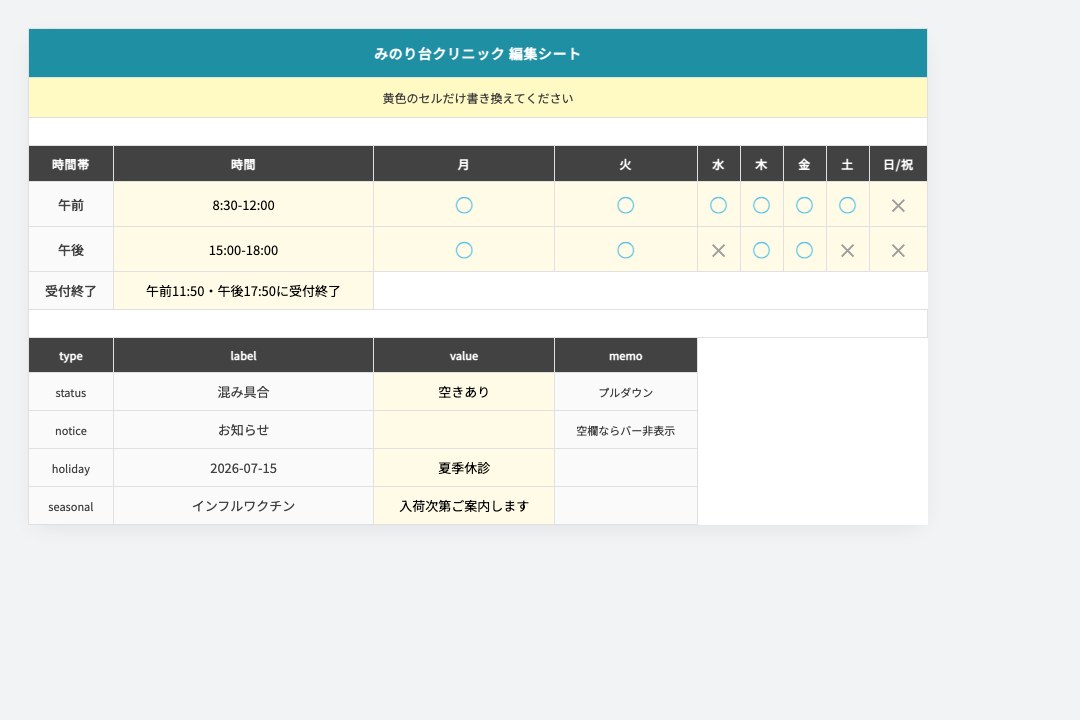Select Friday afternoon circle cell

click(x=804, y=249)
